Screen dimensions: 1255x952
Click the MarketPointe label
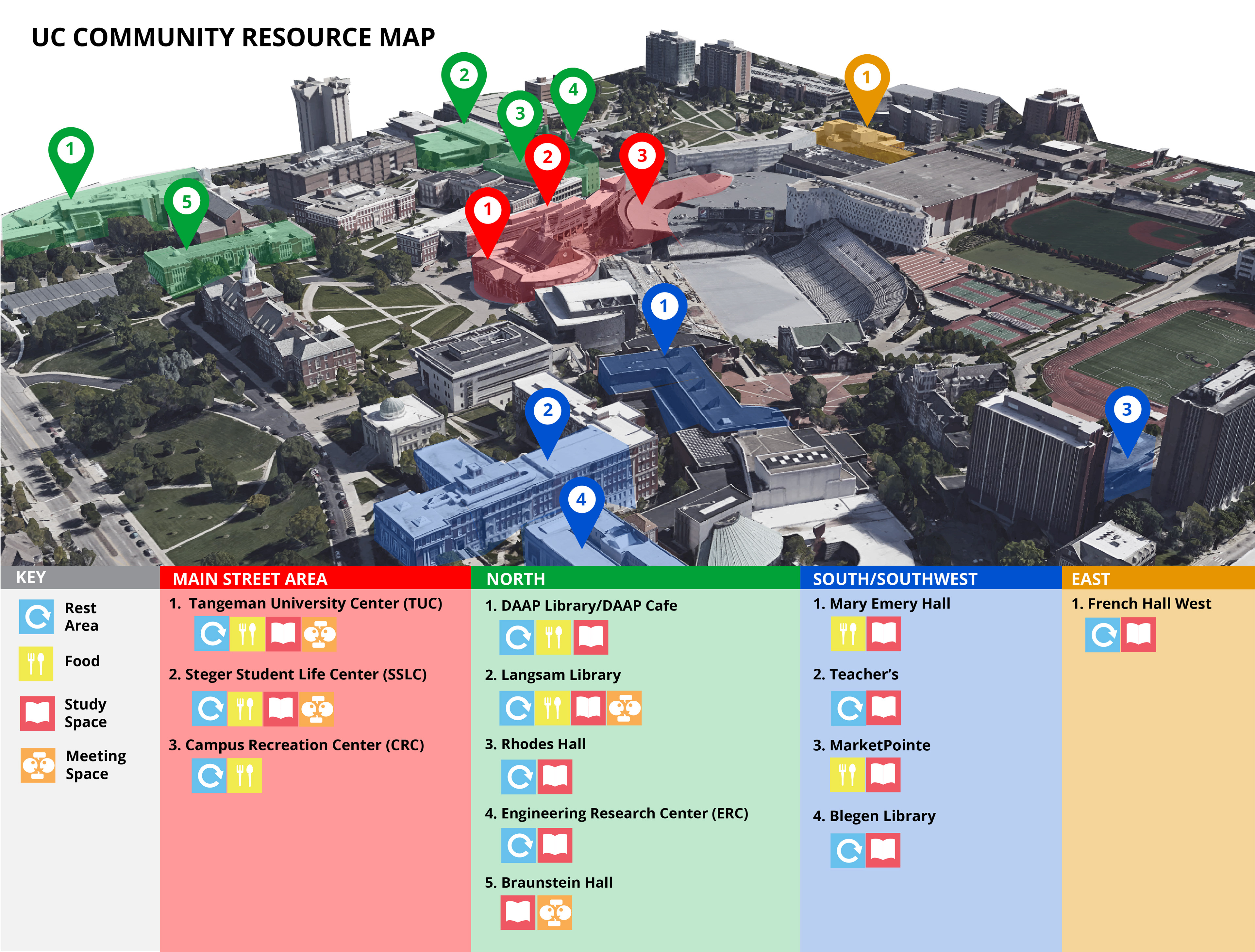[x=879, y=745]
